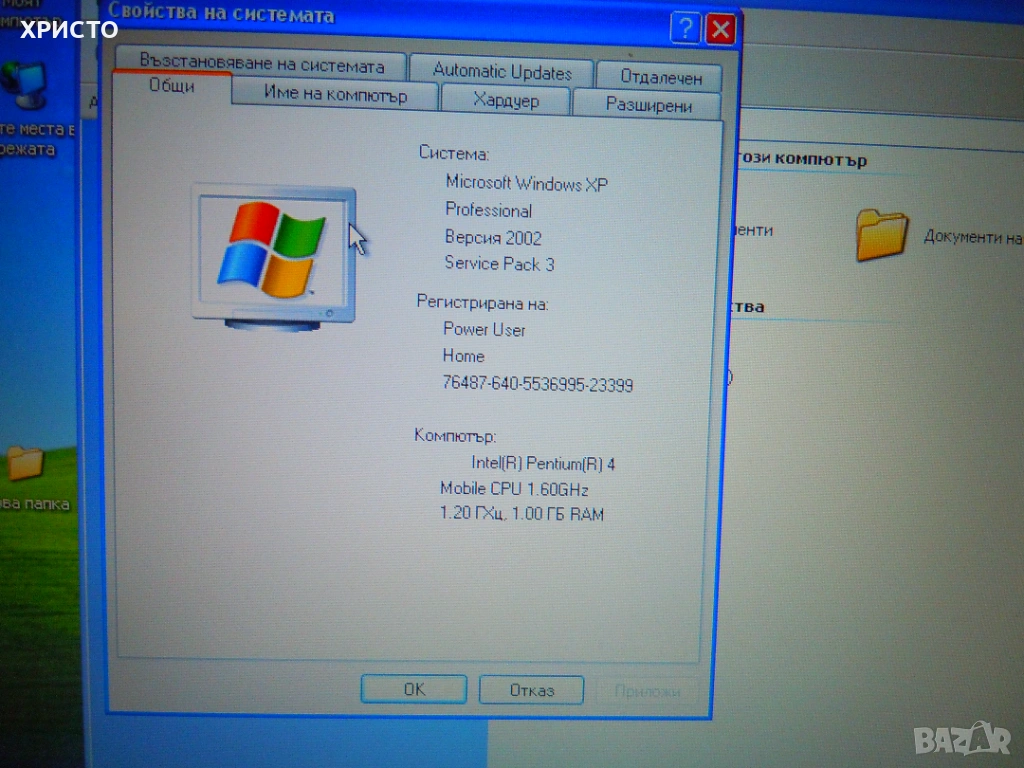The image size is (1024, 768).
Task: Switch to the Име на компютър tab
Action: click(x=335, y=95)
